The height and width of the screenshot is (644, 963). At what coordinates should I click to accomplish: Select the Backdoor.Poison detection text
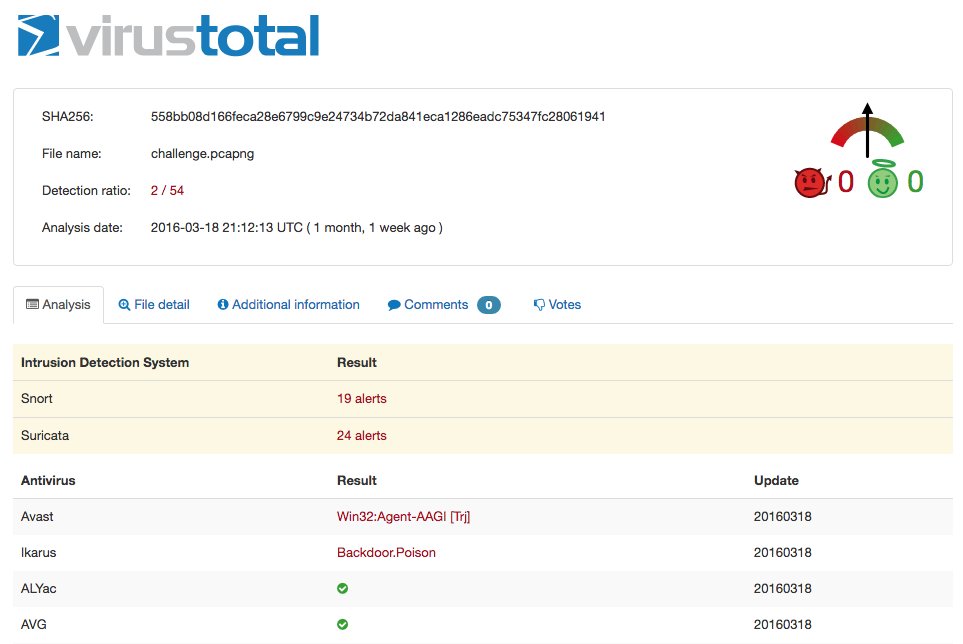coord(386,553)
